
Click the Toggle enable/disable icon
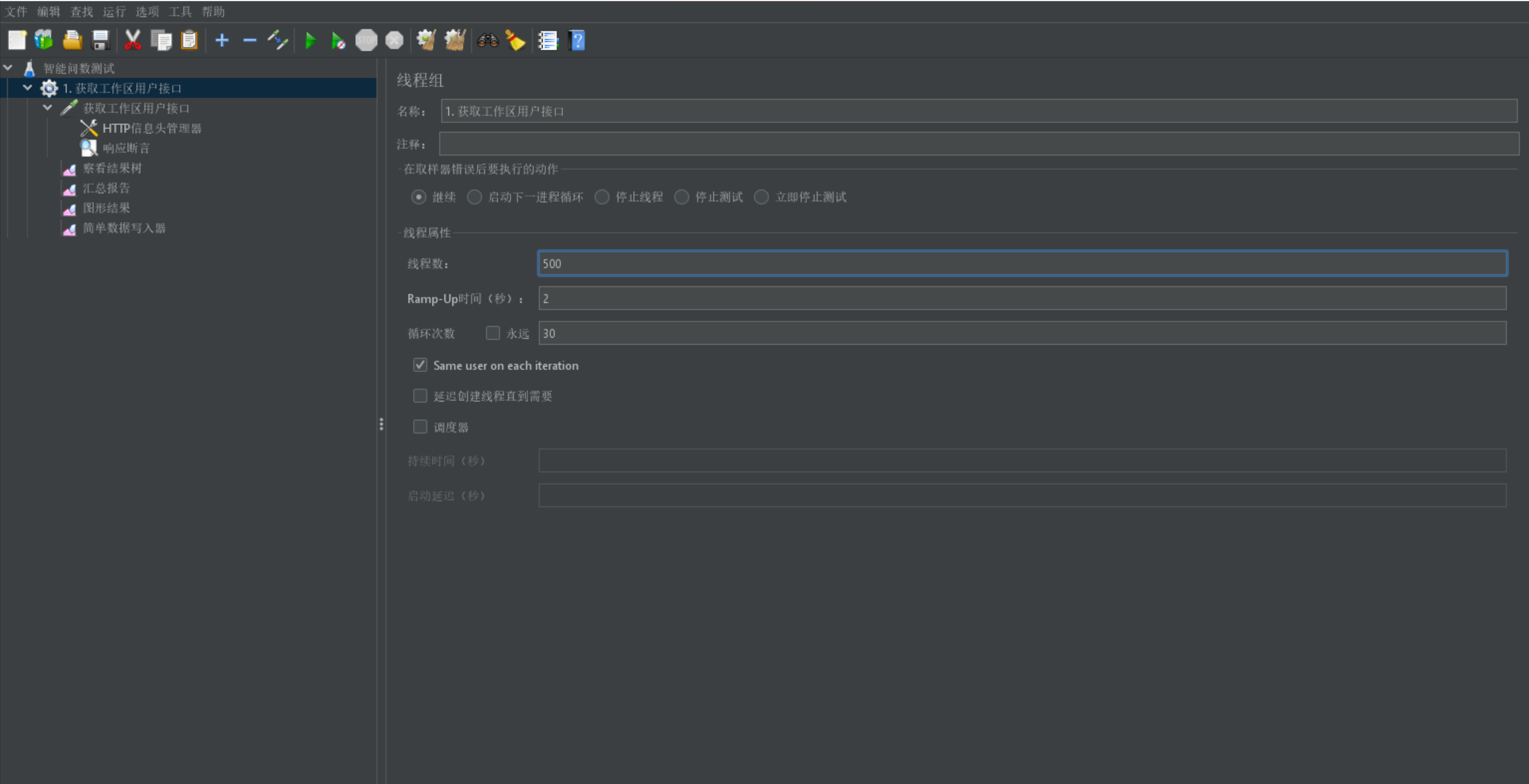(278, 40)
